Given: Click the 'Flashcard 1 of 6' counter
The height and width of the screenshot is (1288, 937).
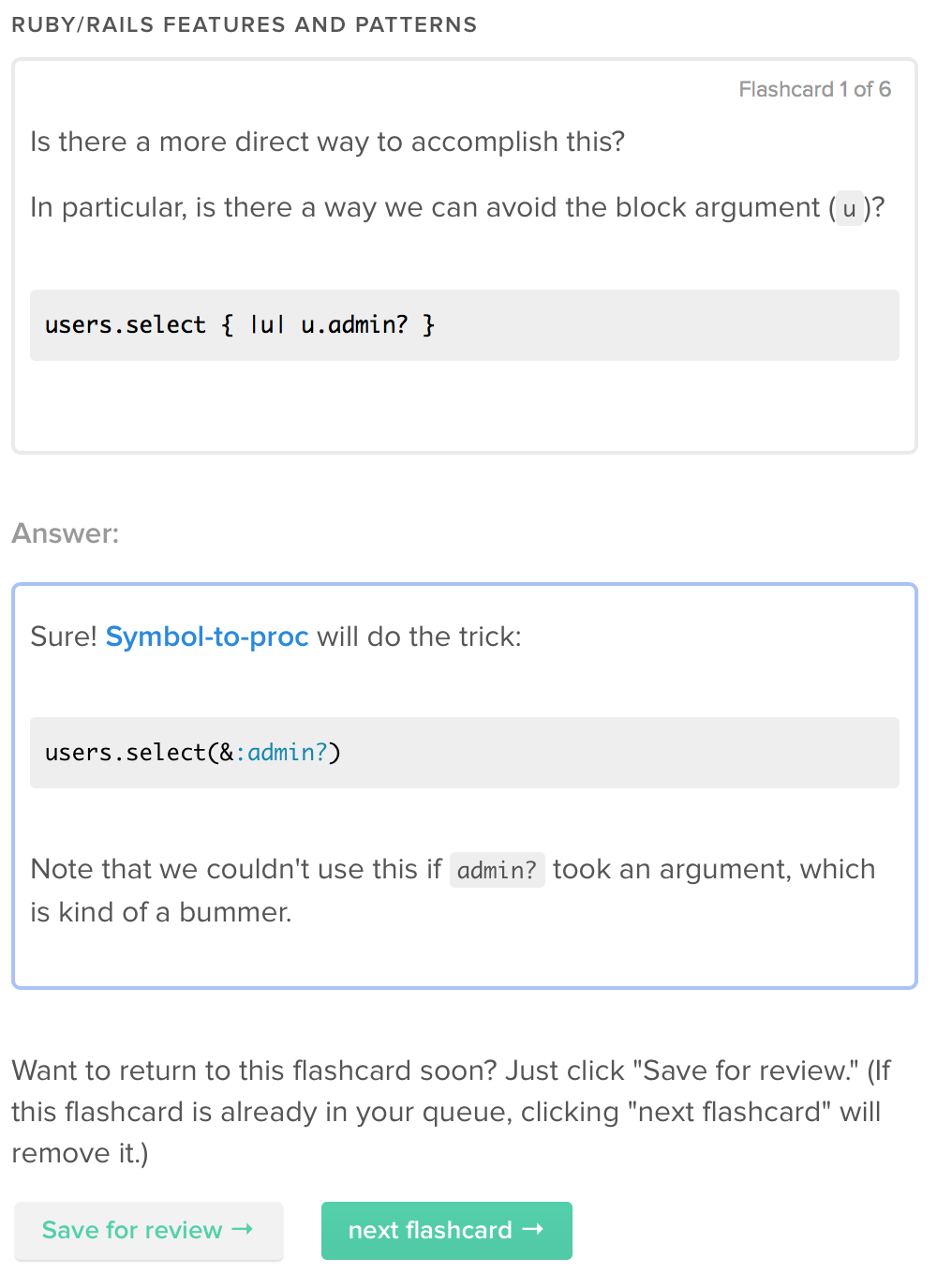Looking at the screenshot, I should (814, 89).
